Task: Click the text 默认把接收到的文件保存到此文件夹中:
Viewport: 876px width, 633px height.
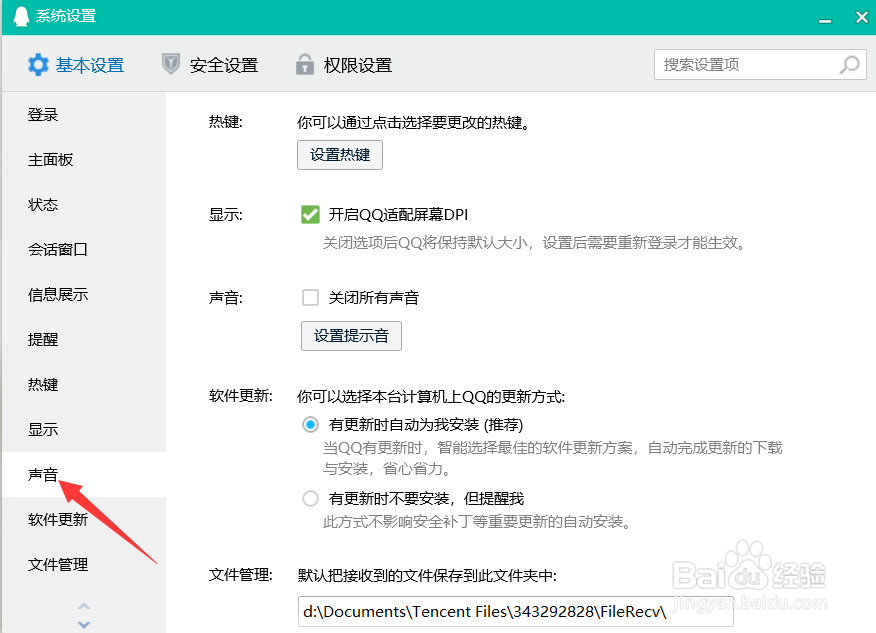Action: (427, 575)
